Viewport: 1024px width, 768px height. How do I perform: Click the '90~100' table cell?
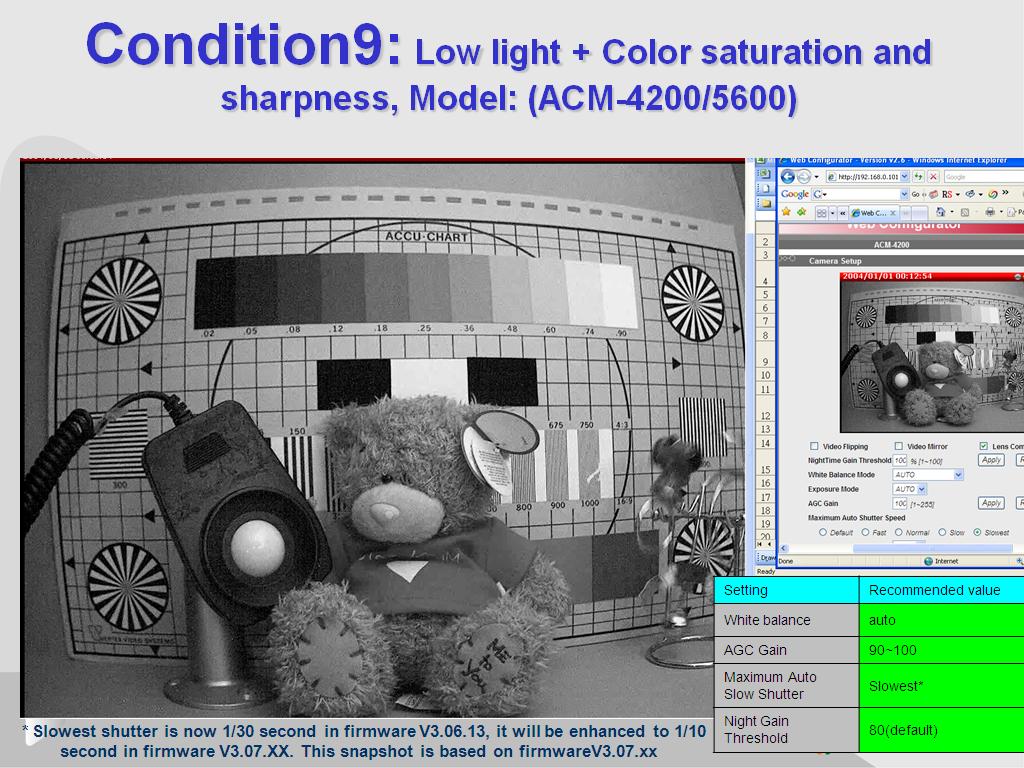click(x=941, y=650)
